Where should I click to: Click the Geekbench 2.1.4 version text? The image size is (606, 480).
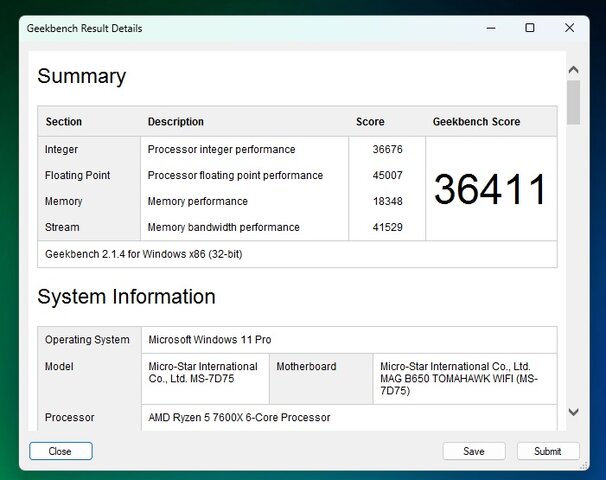coord(143,254)
